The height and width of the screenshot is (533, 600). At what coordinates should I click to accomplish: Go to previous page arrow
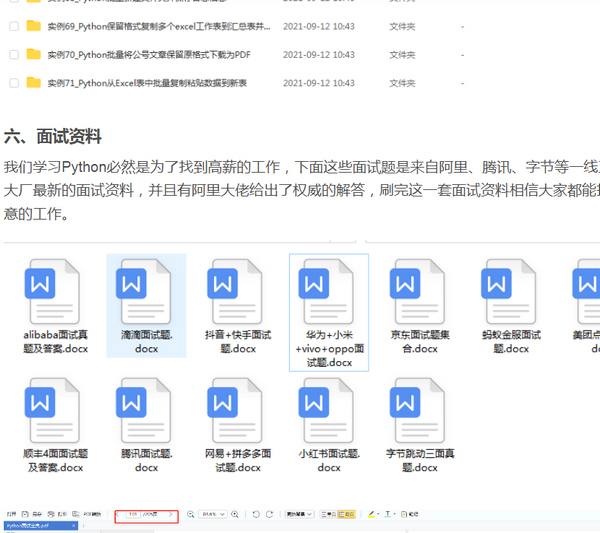[118, 514]
